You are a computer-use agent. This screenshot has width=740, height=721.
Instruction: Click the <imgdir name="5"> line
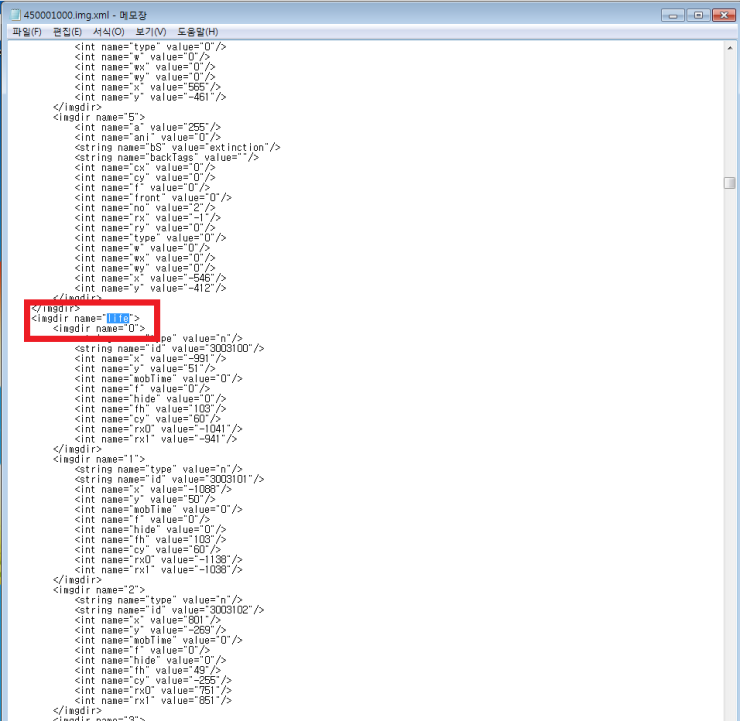pos(99,117)
